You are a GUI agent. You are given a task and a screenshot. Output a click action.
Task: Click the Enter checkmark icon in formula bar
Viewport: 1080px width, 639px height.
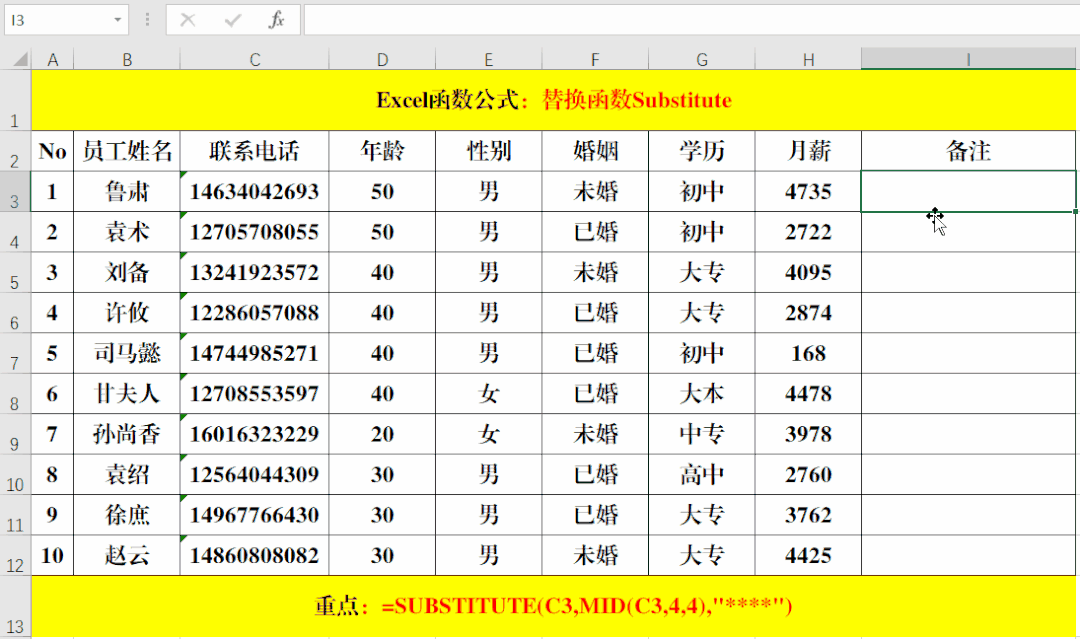tap(232, 20)
